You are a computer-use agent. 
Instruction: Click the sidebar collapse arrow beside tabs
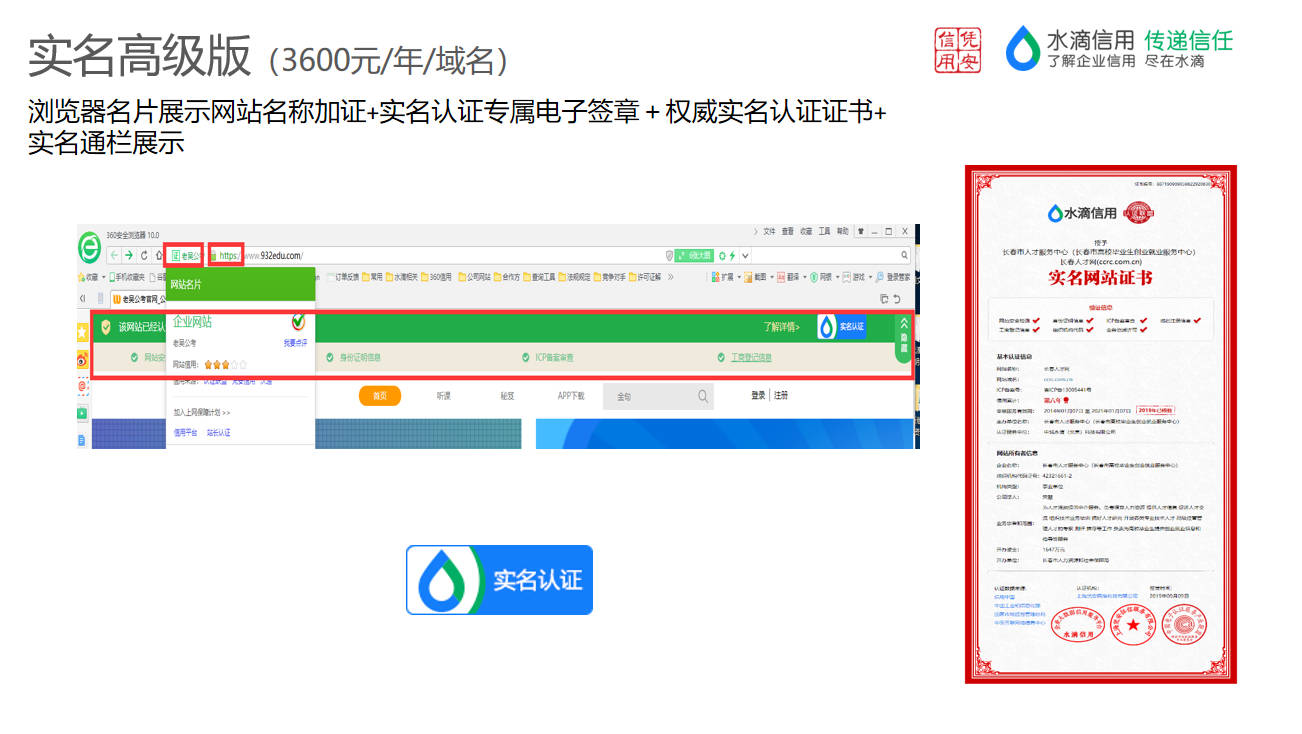tap(82, 299)
